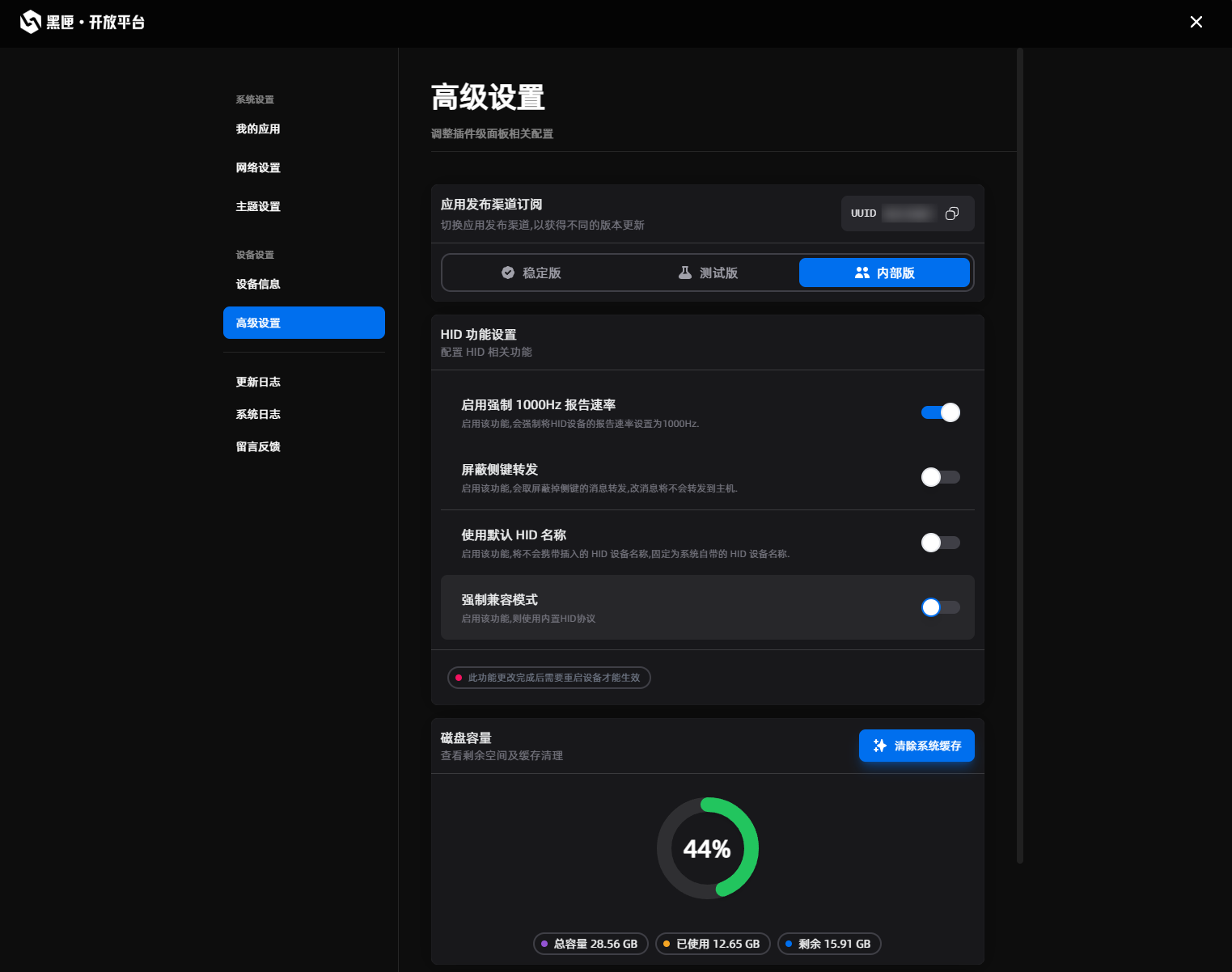This screenshot has height=972, width=1232.
Task: Click the 黑匣 platform logo icon
Action: coord(30,22)
